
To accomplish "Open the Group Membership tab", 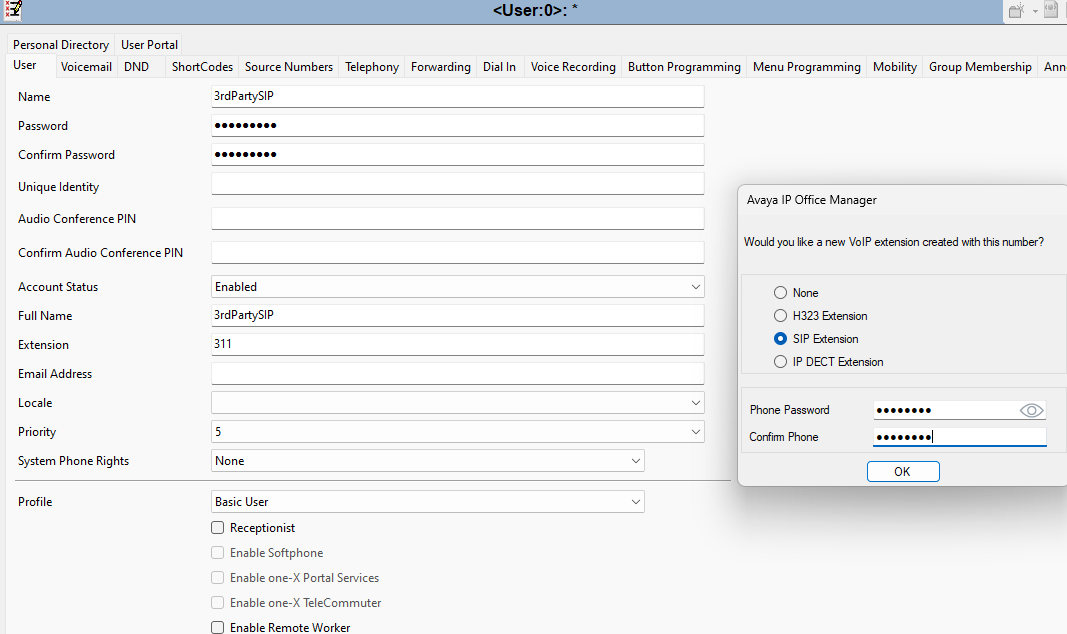I will click(x=980, y=67).
